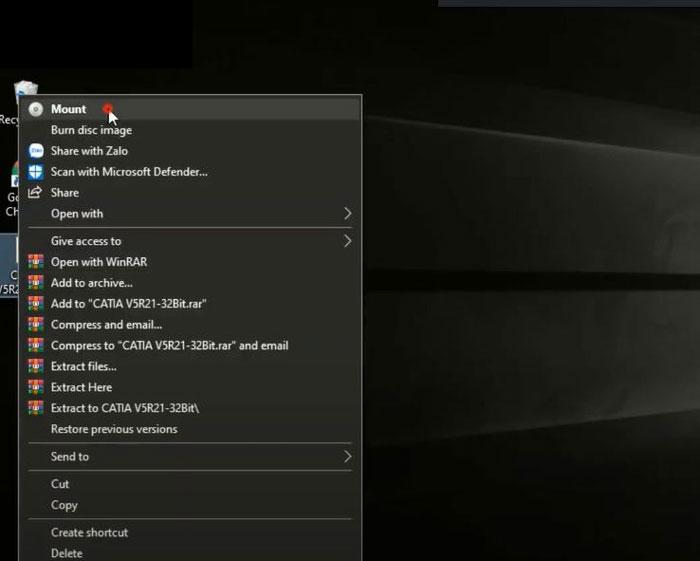The image size is (700, 561).
Task: Expand the Send to submenu arrow
Action: 347,457
